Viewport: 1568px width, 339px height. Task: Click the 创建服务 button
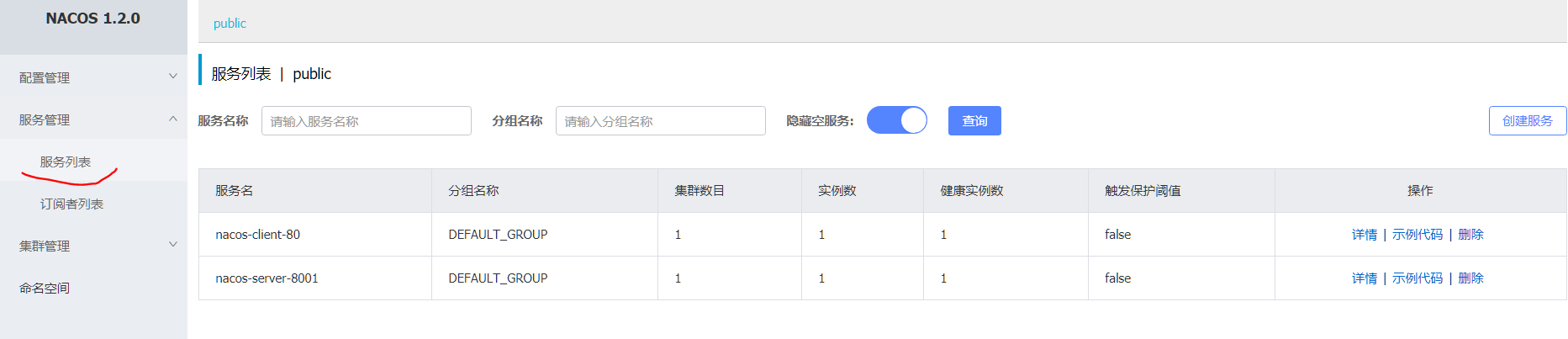(x=1528, y=120)
